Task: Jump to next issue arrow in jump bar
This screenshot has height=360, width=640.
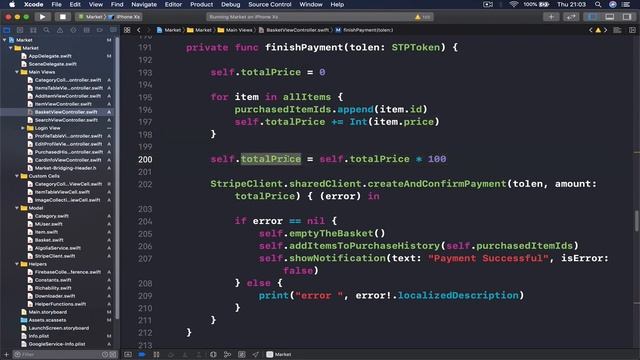Action: coord(606,30)
